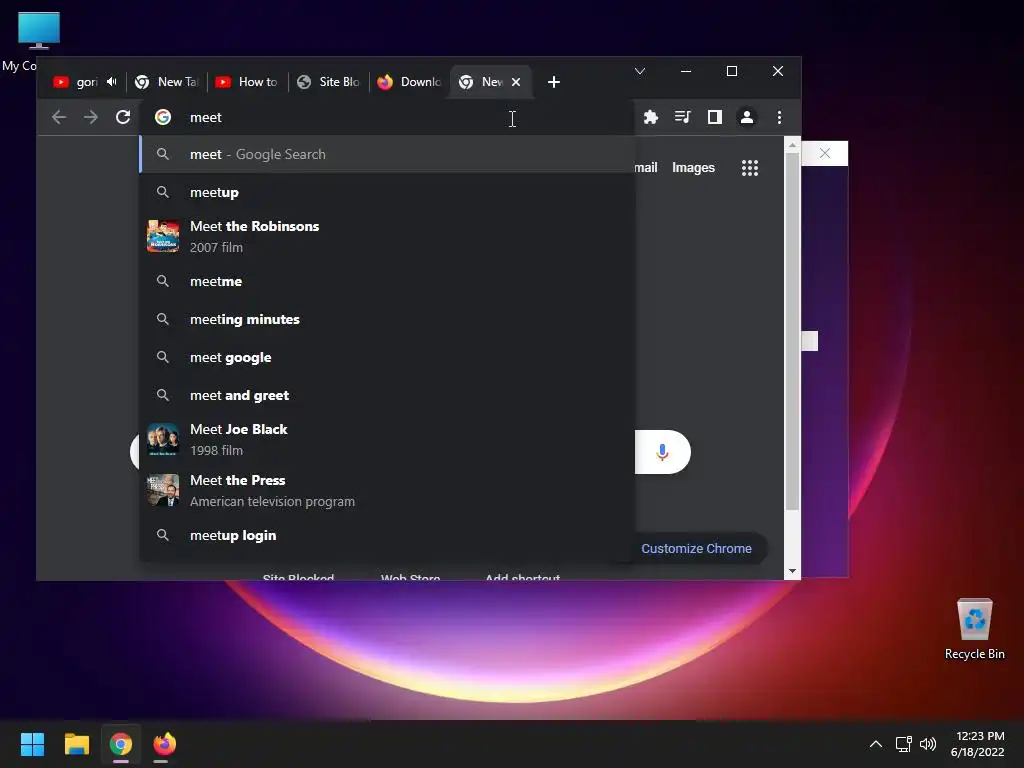
Task: Click the Chrome back arrow button
Action: 59,118
